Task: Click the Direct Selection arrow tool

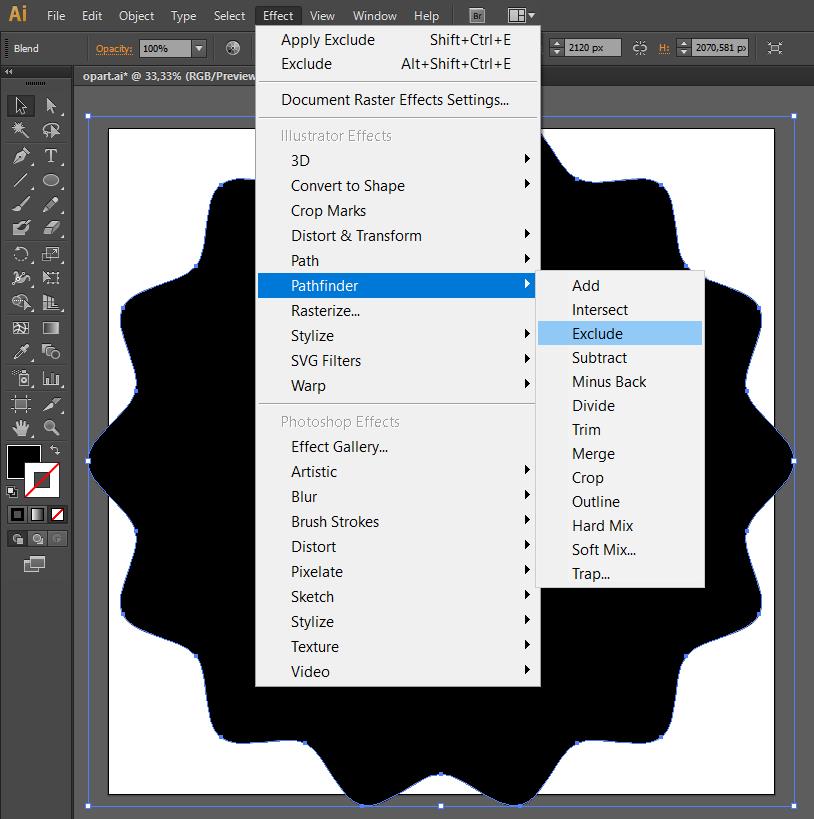Action: [x=51, y=106]
